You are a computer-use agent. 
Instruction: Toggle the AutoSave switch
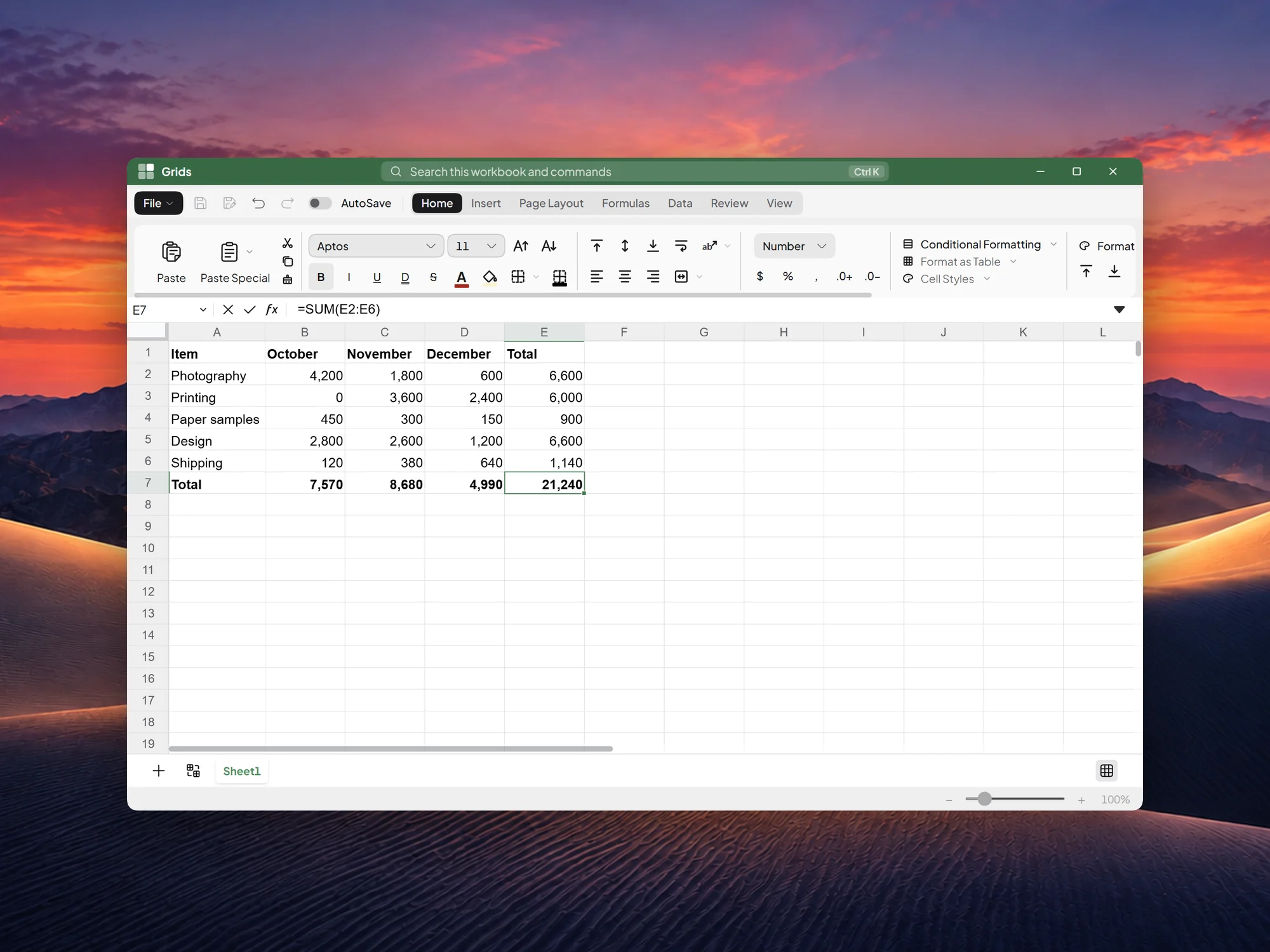320,203
